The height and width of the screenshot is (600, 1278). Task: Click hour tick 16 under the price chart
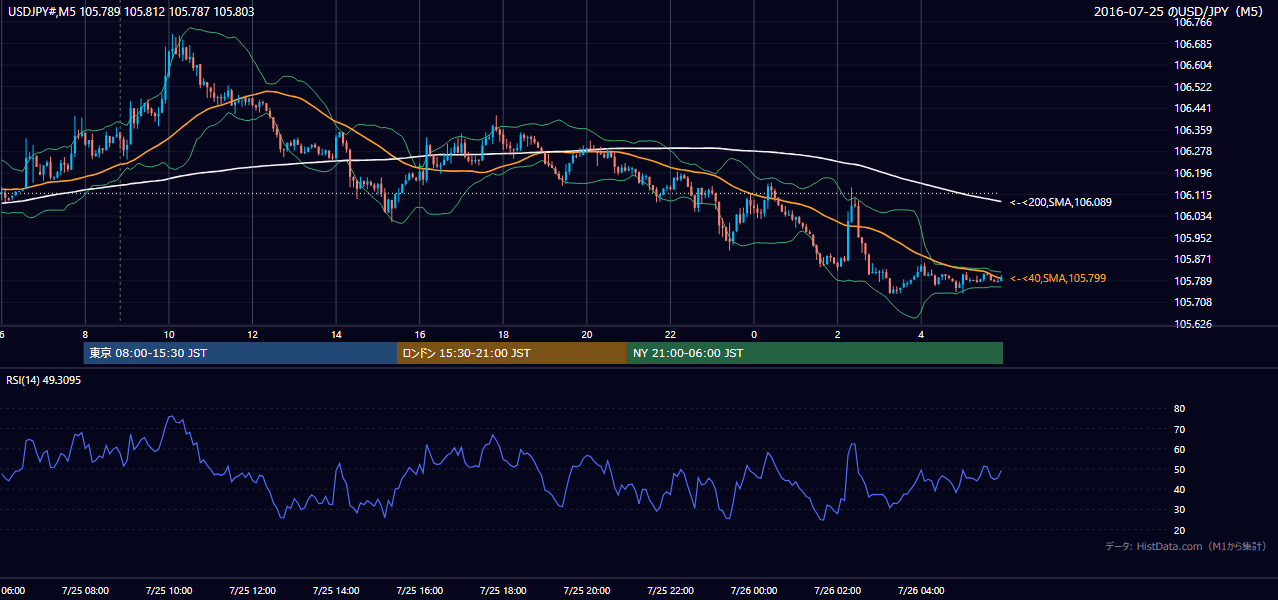420,335
